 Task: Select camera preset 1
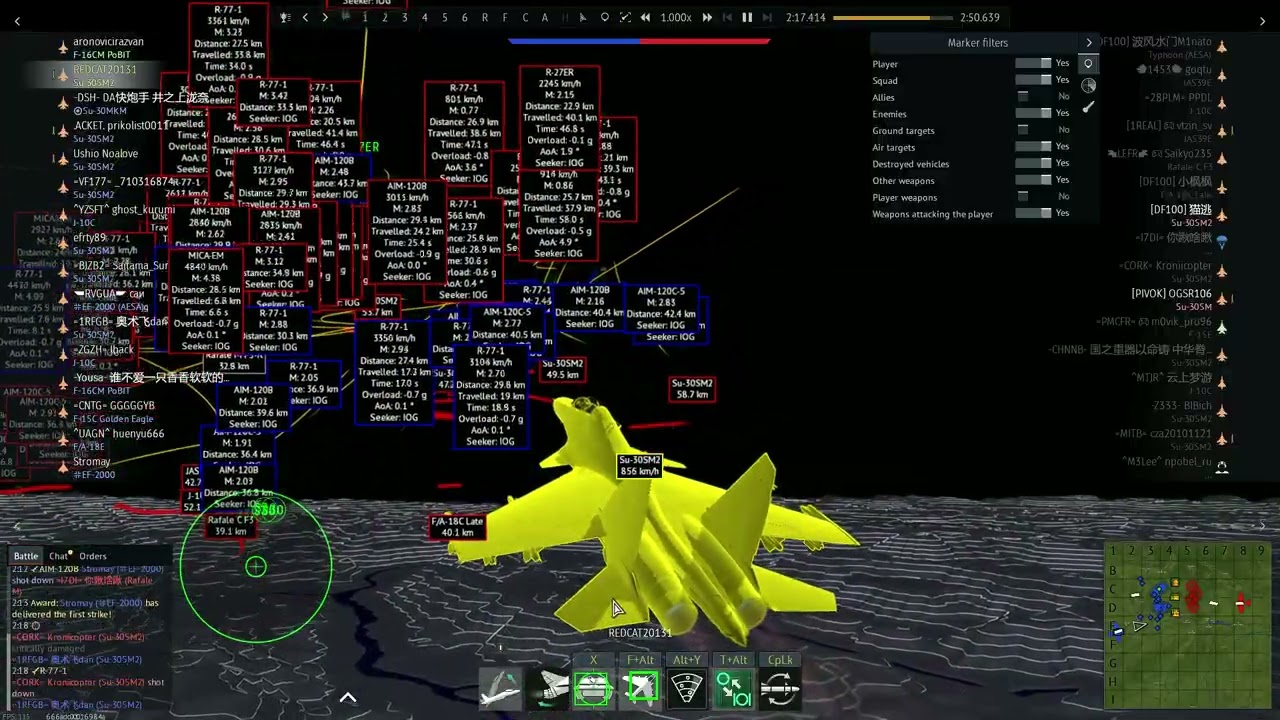(x=364, y=17)
